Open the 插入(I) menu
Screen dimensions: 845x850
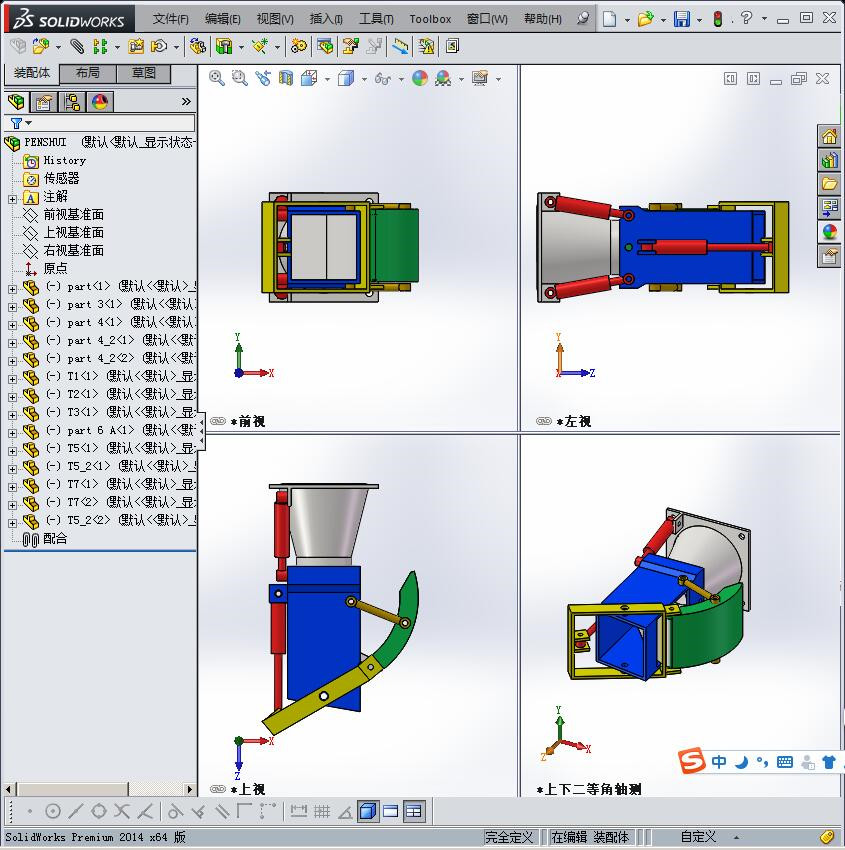(326, 19)
